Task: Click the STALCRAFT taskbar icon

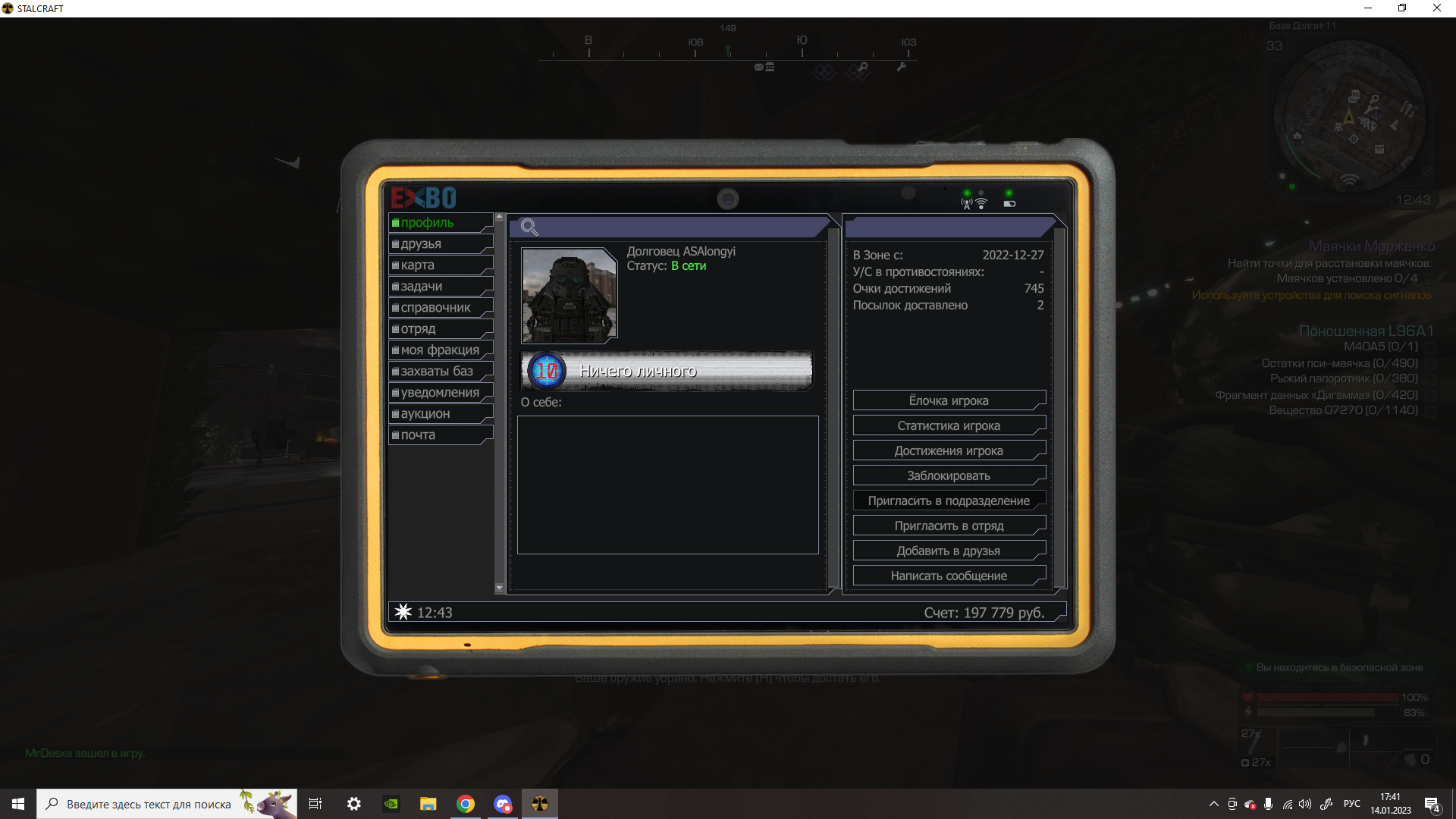Action: pyautogui.click(x=540, y=804)
